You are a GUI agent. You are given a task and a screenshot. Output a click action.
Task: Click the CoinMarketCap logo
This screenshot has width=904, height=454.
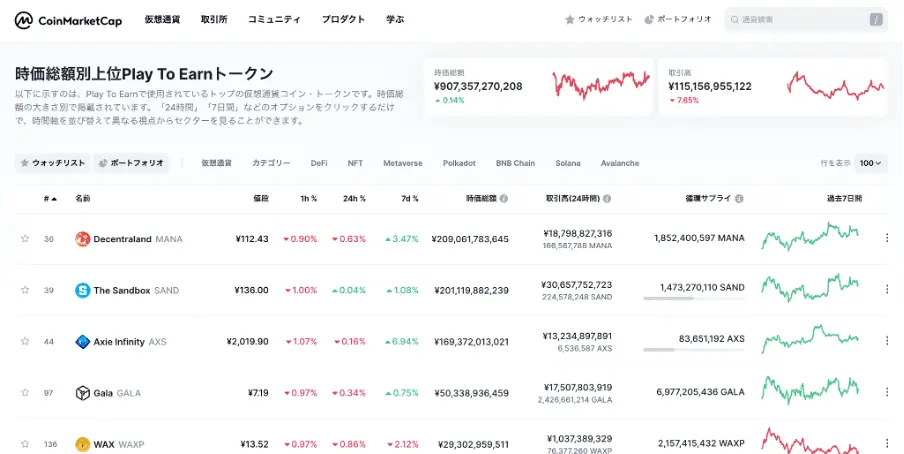pos(69,20)
